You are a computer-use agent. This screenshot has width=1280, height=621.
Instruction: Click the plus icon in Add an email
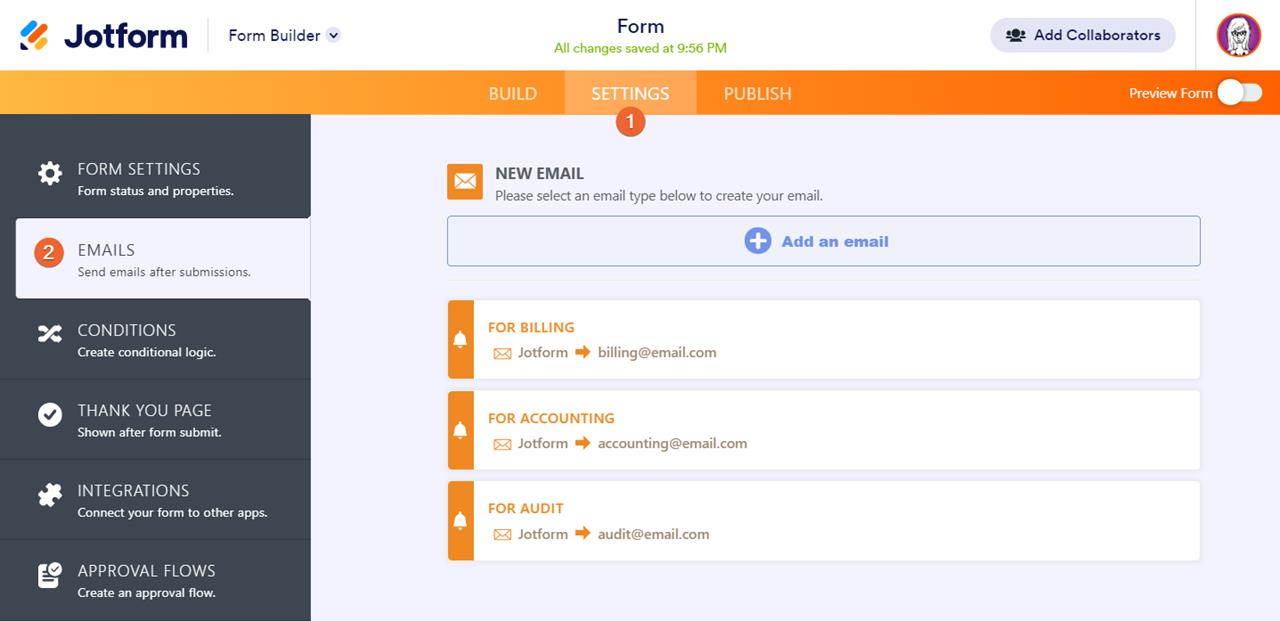click(758, 241)
